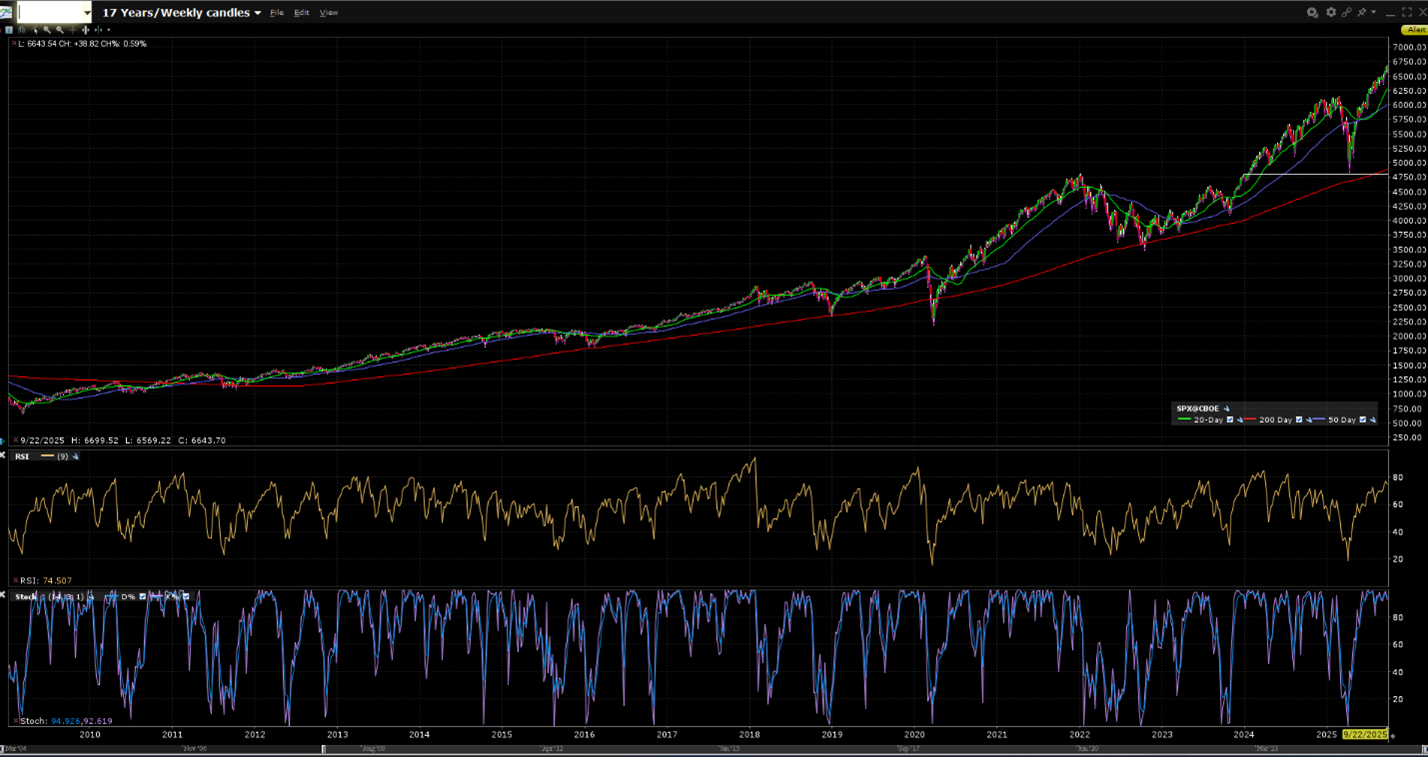The width and height of the screenshot is (1428, 757).
Task: Click the wrench icon next to 50 Day
Action: pos(1372,420)
